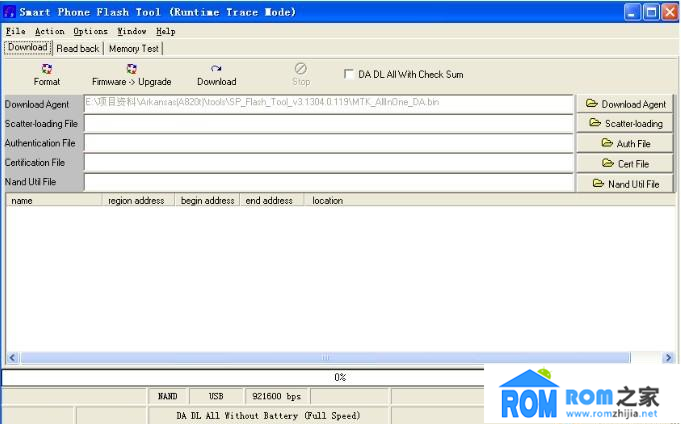Open the Action menu
Image resolution: width=681 pixels, height=424 pixels.
tap(49, 31)
